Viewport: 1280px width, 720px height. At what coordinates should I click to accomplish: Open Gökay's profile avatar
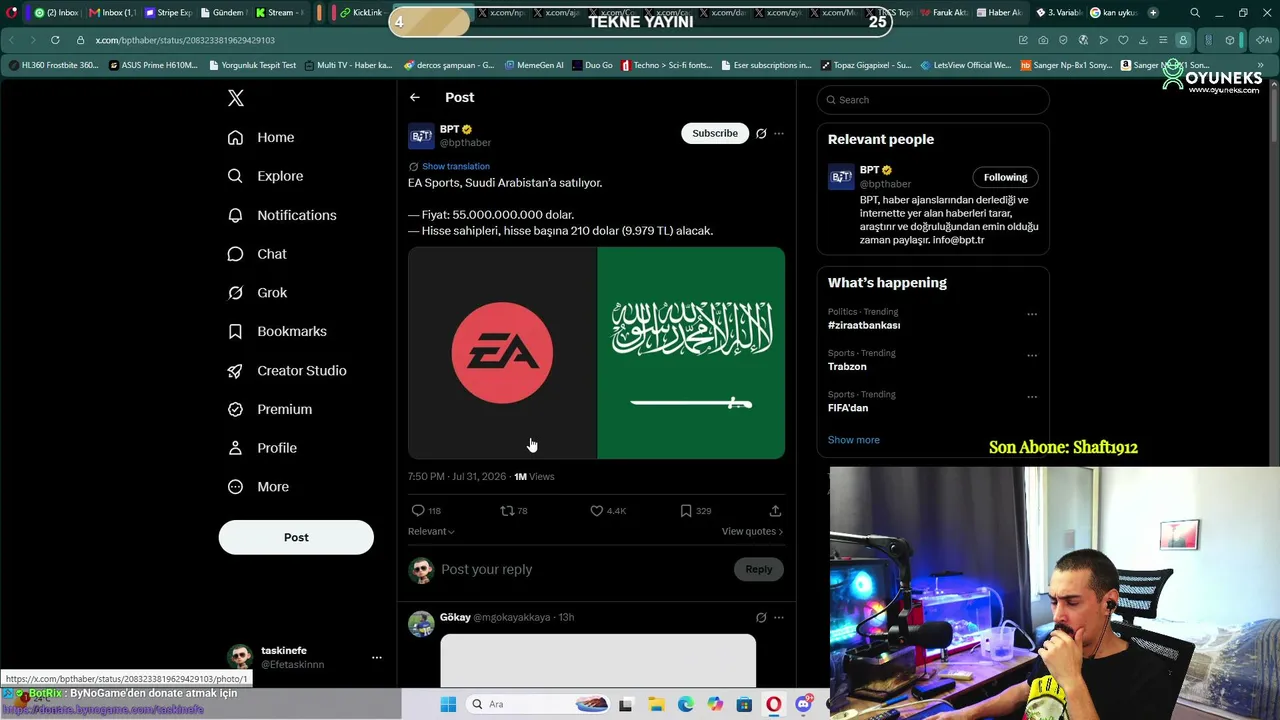(421, 624)
